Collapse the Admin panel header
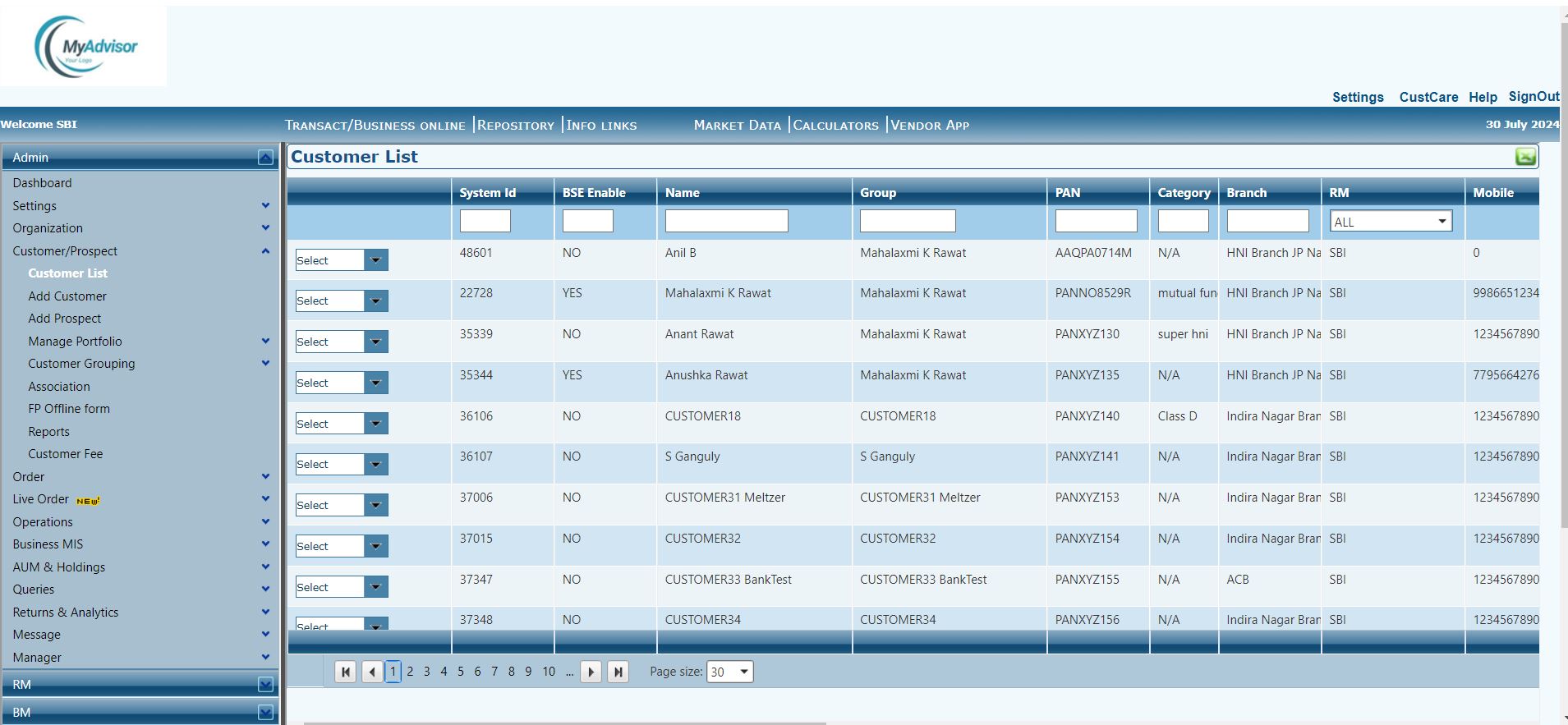The height and width of the screenshot is (725, 1568). click(265, 158)
